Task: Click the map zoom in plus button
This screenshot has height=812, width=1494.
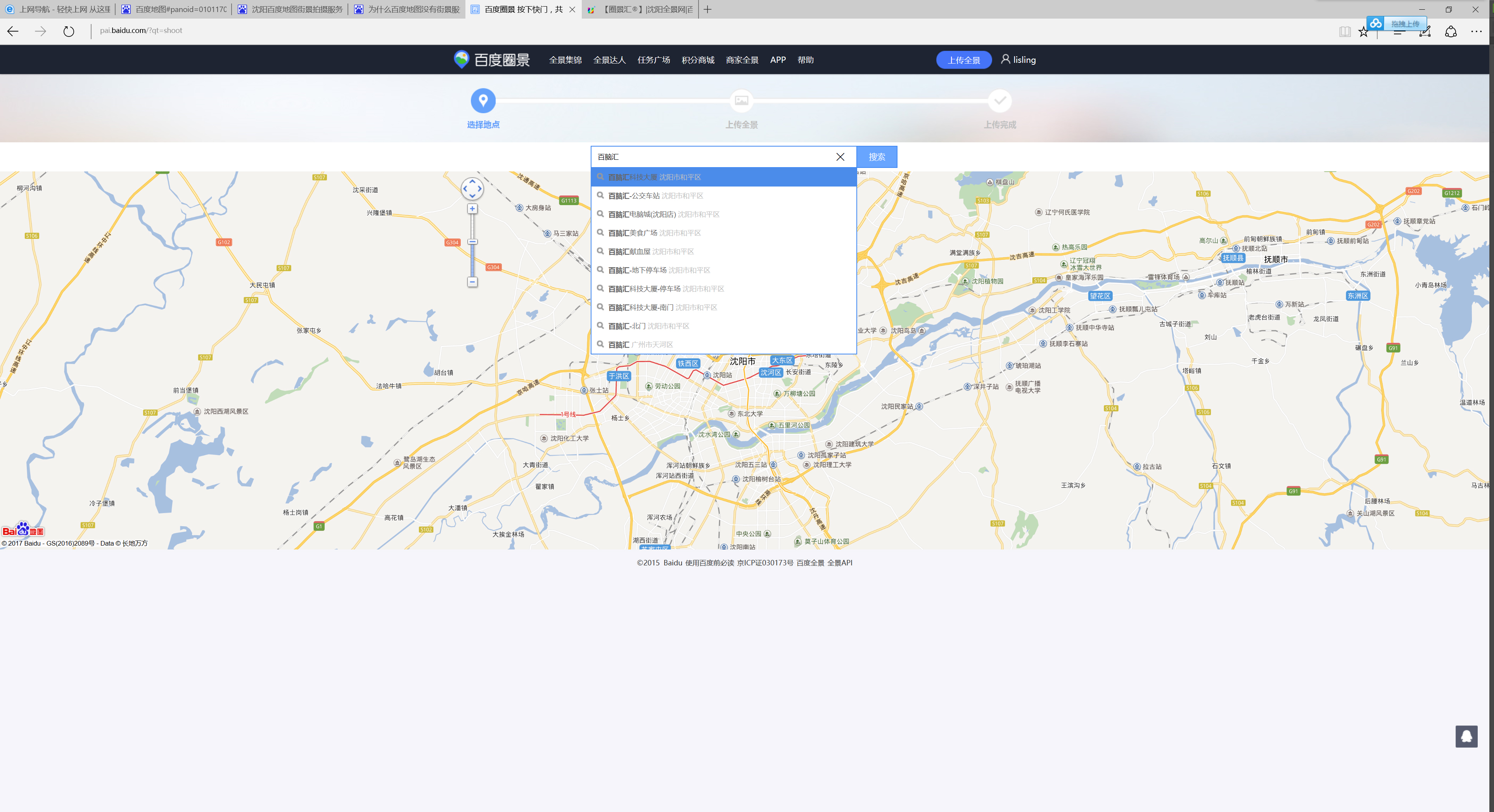Action: click(472, 209)
